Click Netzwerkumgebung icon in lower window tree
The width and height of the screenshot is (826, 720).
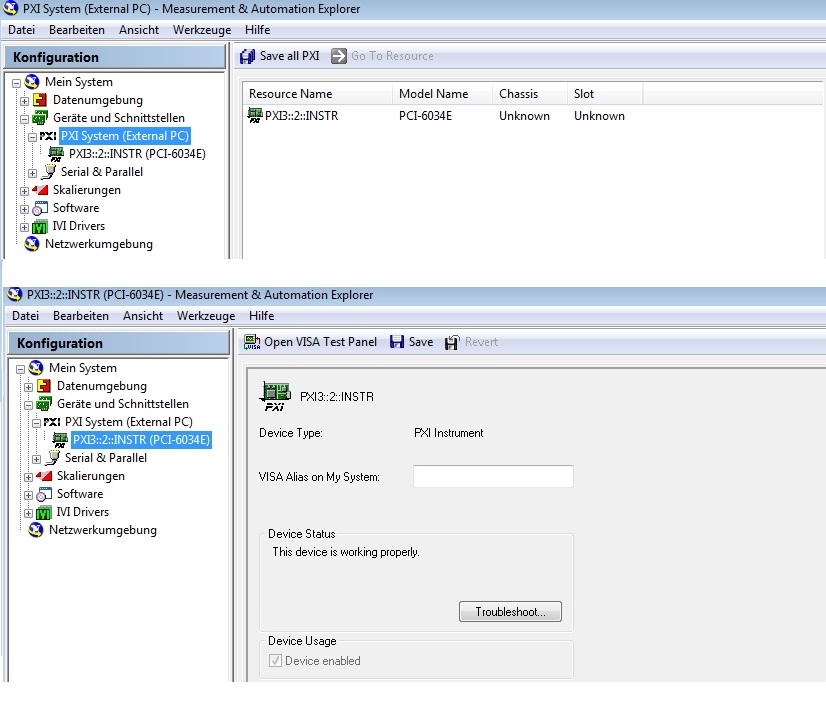tap(36, 530)
